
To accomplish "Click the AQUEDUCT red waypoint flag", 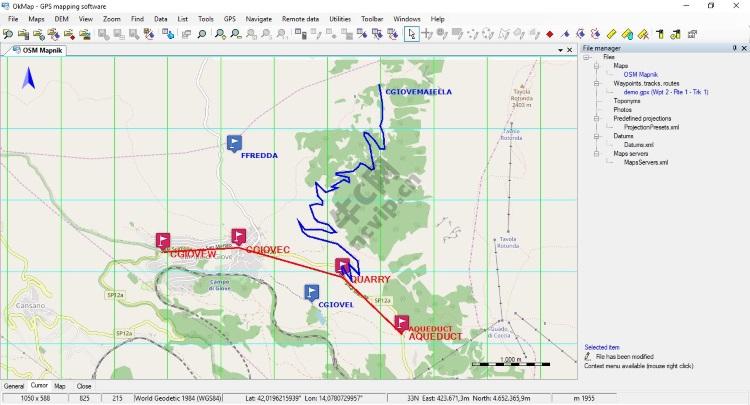I will [x=401, y=323].
